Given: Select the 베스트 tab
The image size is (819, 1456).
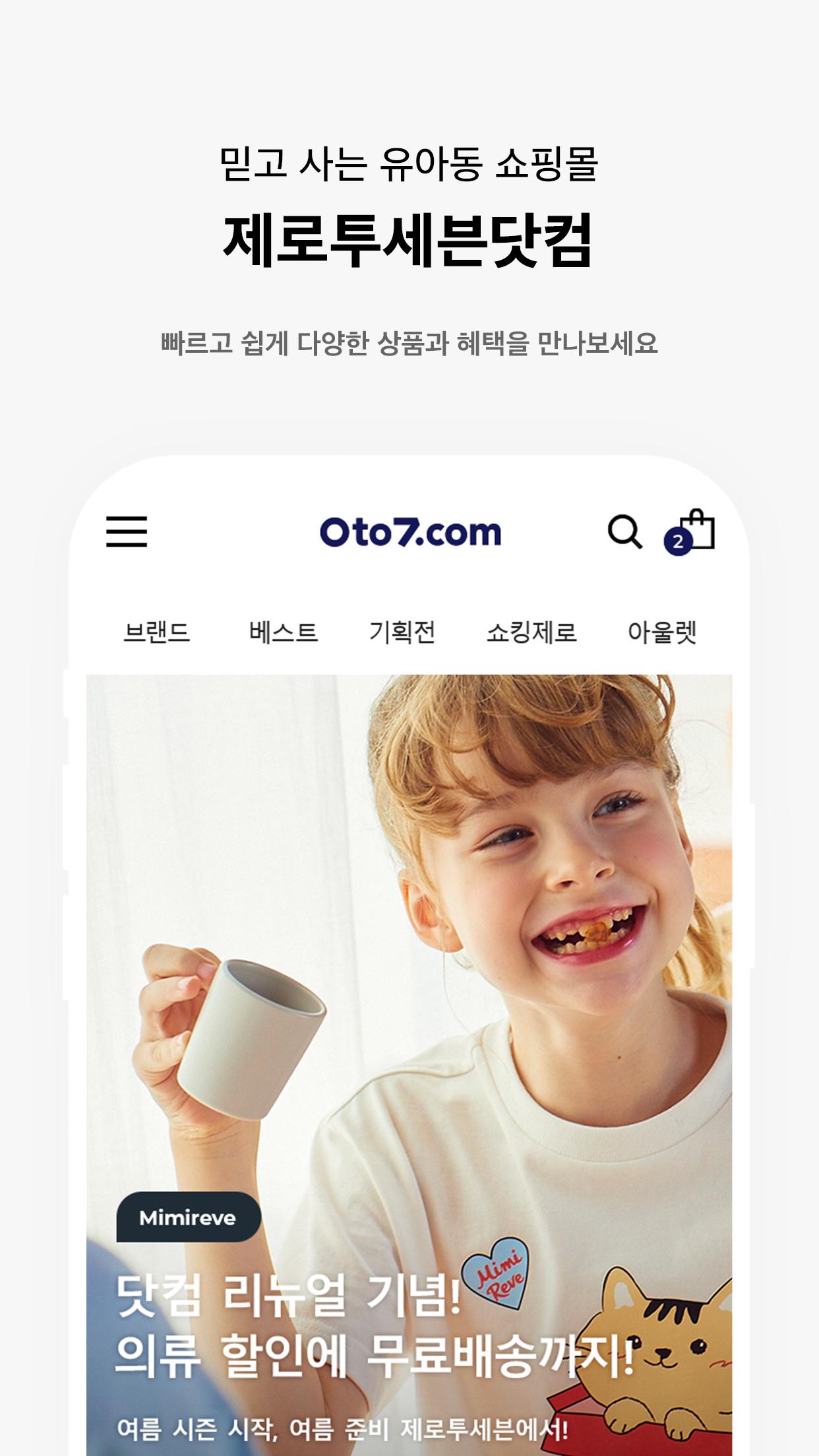Looking at the screenshot, I should point(284,632).
